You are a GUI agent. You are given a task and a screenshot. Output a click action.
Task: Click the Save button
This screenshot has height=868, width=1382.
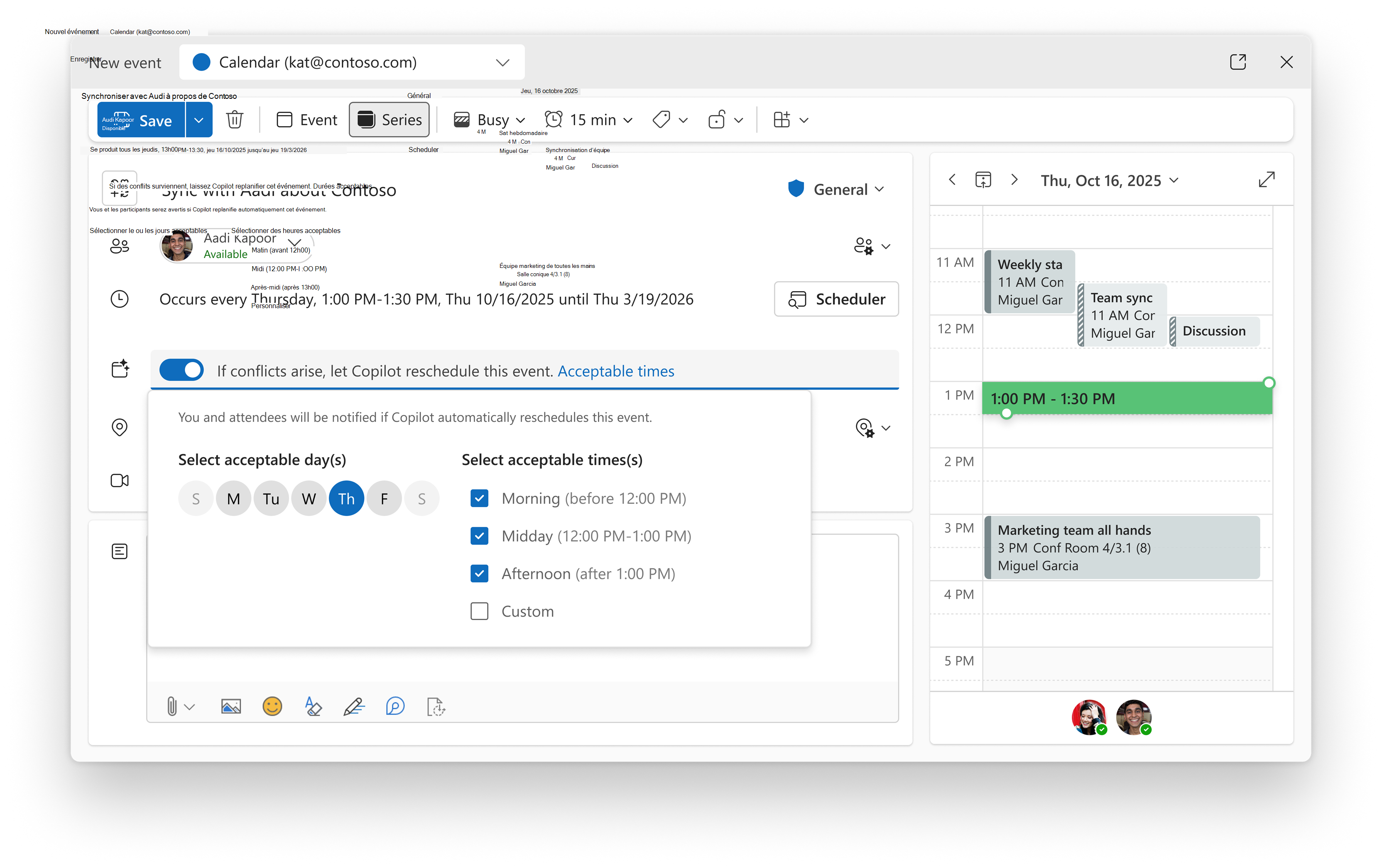141,120
